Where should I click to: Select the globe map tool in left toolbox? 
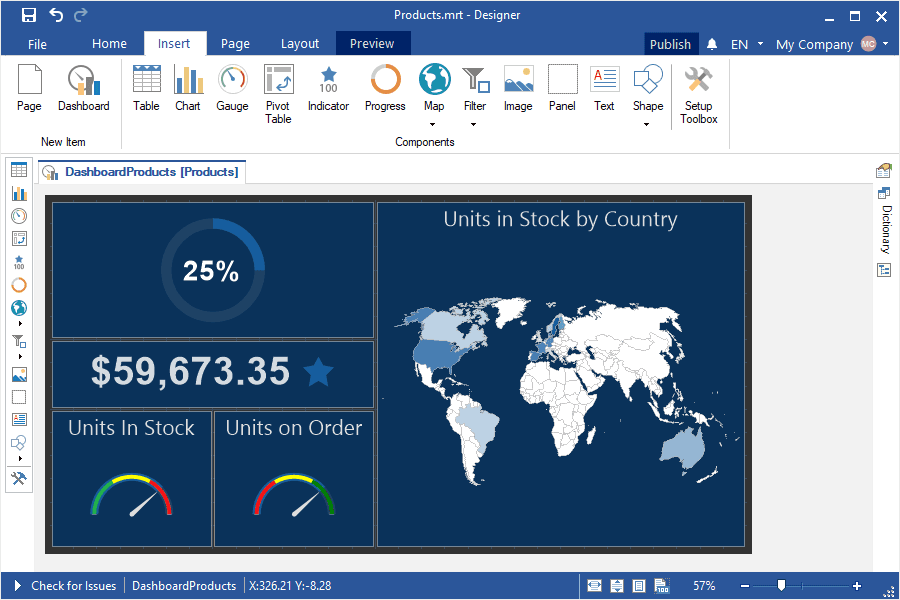[19, 308]
